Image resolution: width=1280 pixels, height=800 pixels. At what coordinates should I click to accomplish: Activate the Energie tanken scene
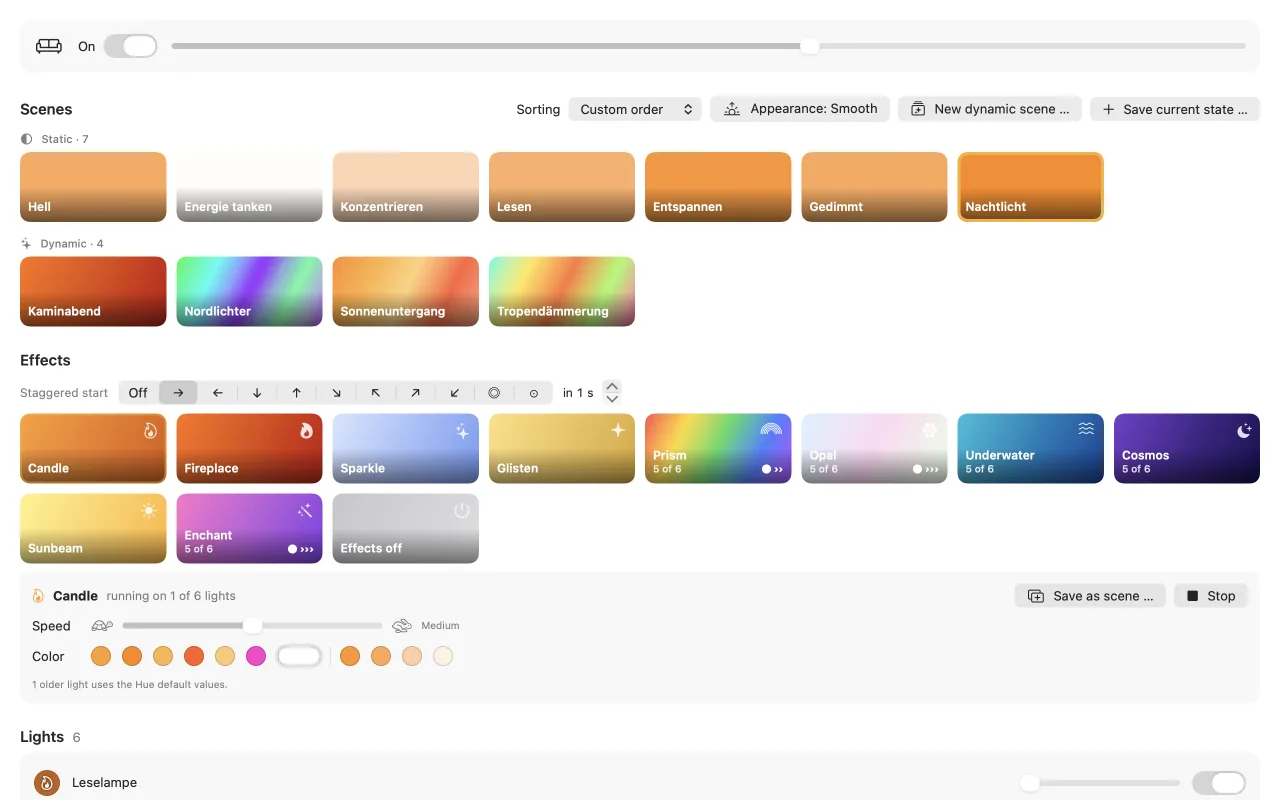(250, 187)
